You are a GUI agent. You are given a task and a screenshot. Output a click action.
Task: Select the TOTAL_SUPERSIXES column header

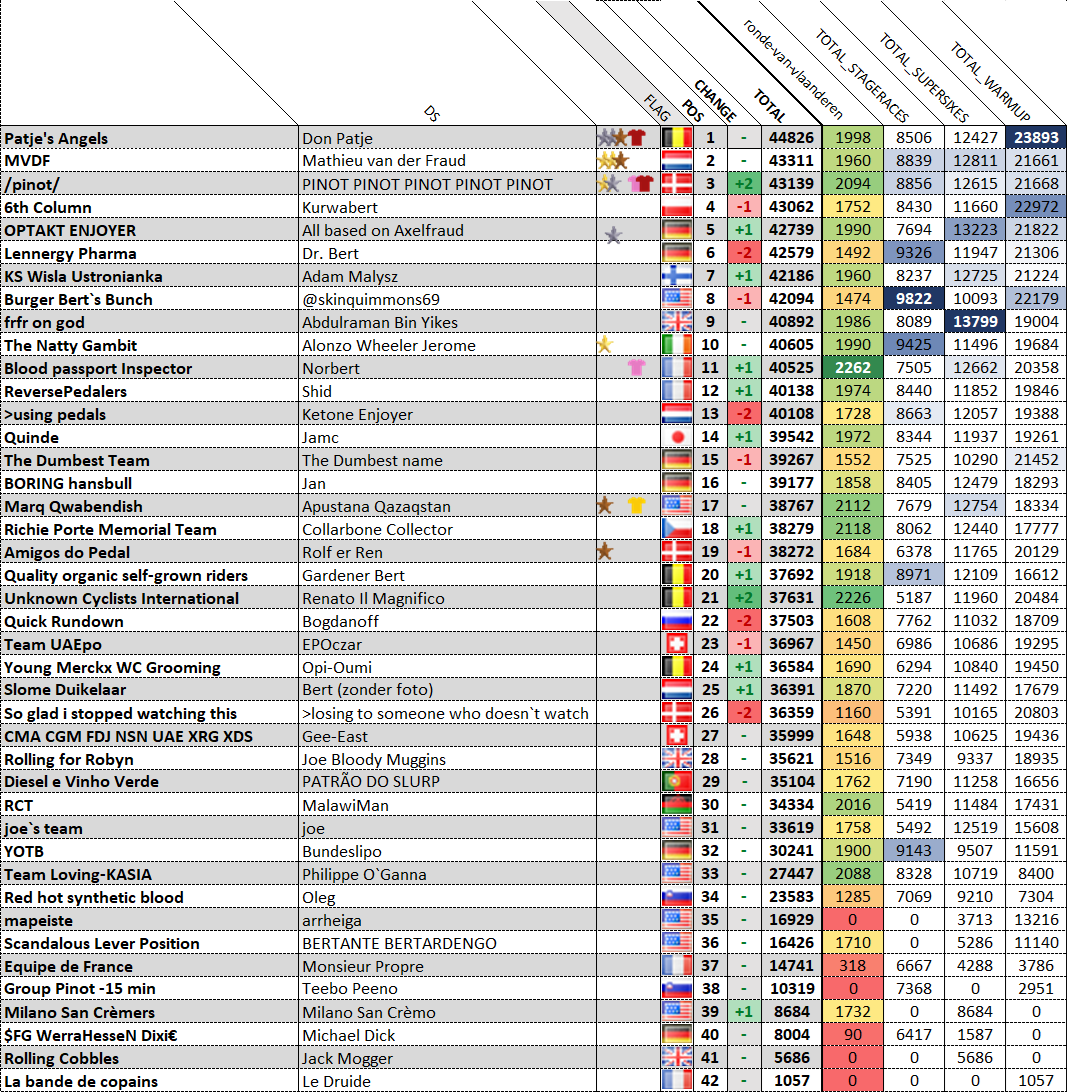pyautogui.click(x=924, y=77)
